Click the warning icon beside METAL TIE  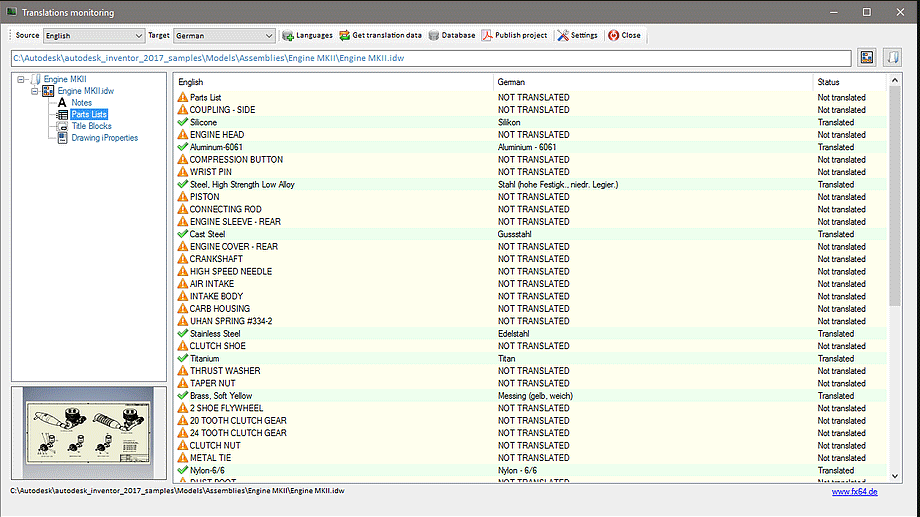(x=183, y=458)
